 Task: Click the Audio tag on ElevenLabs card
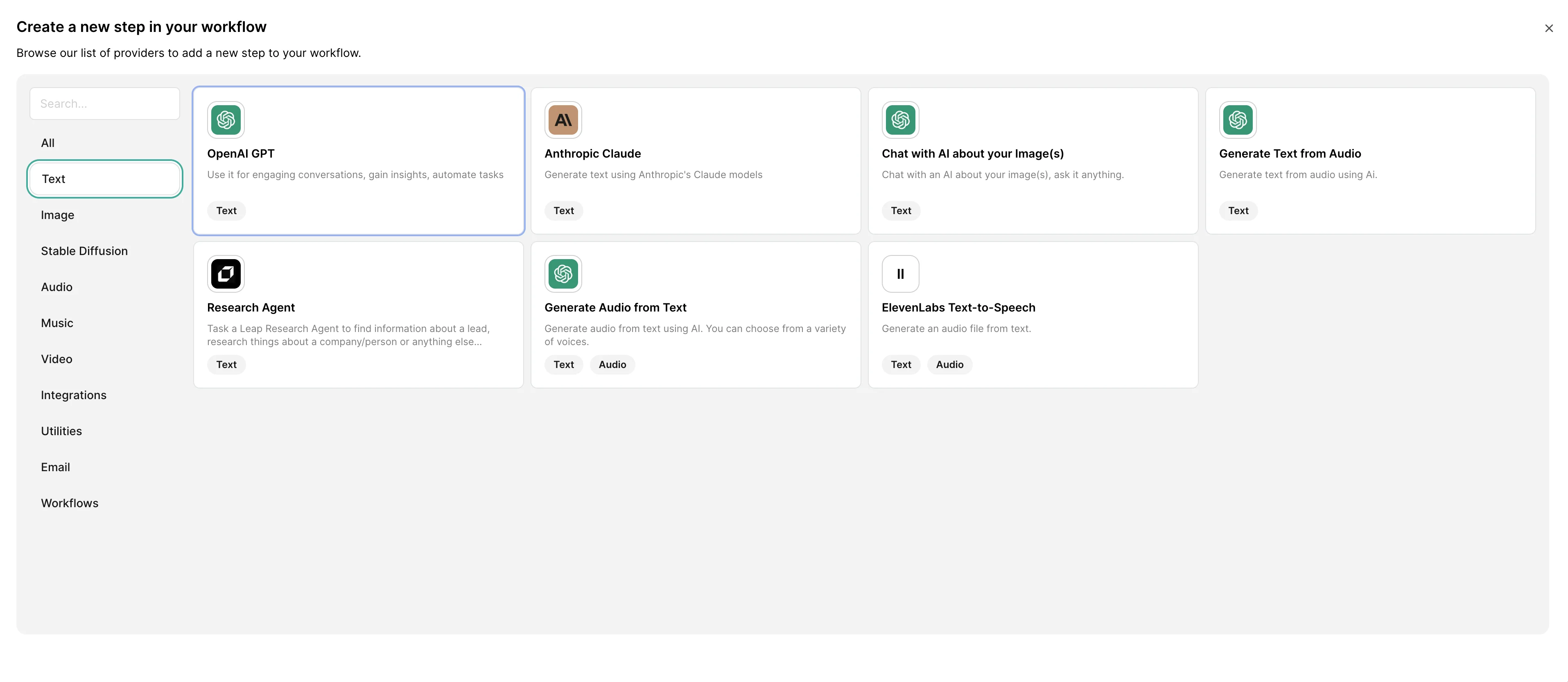coord(949,364)
